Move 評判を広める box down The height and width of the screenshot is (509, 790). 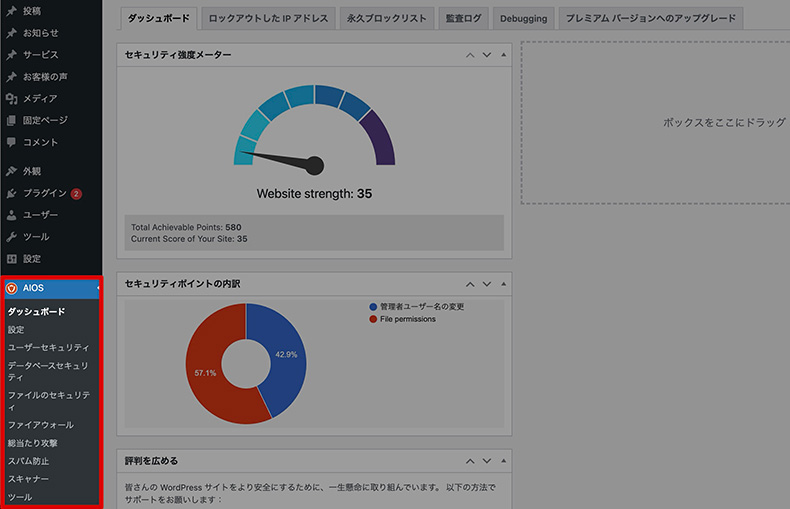[x=487, y=461]
